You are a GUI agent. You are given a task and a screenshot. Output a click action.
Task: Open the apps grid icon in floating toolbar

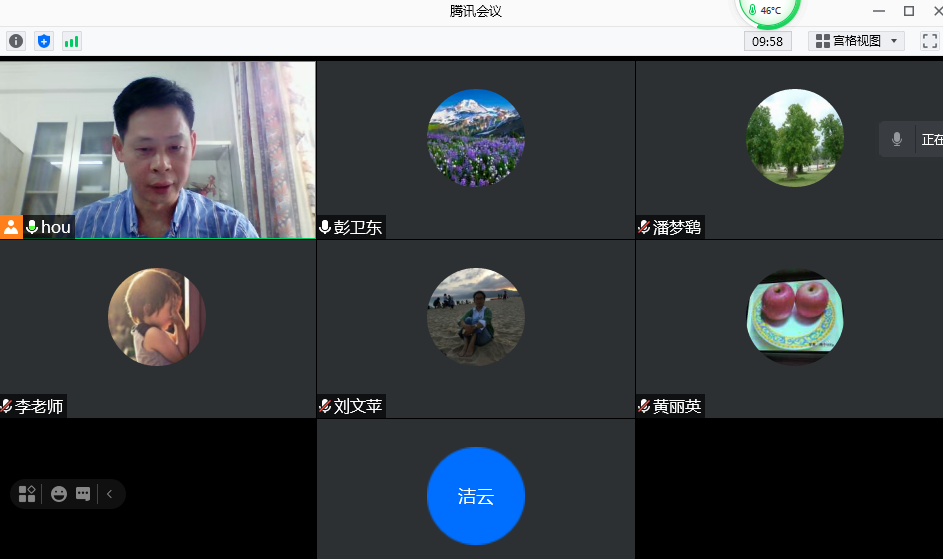tap(27, 494)
